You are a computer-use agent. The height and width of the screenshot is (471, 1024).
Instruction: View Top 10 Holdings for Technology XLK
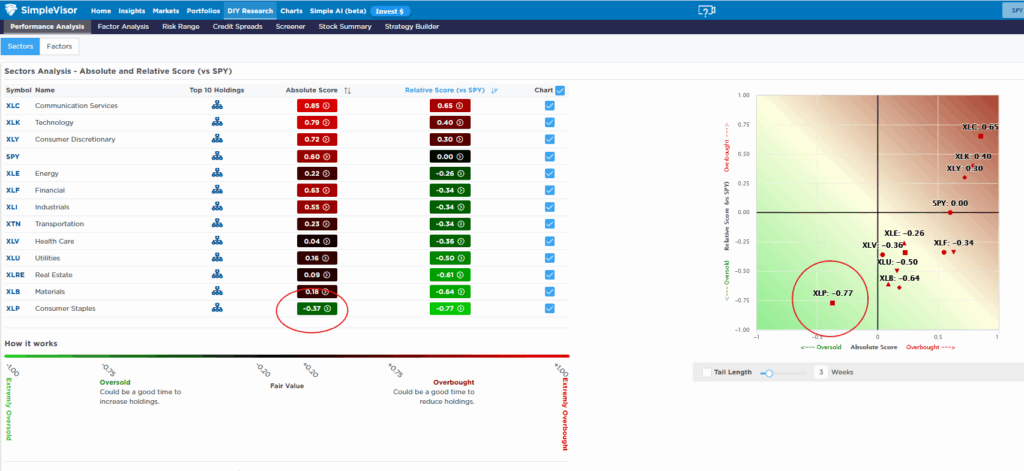click(217, 122)
